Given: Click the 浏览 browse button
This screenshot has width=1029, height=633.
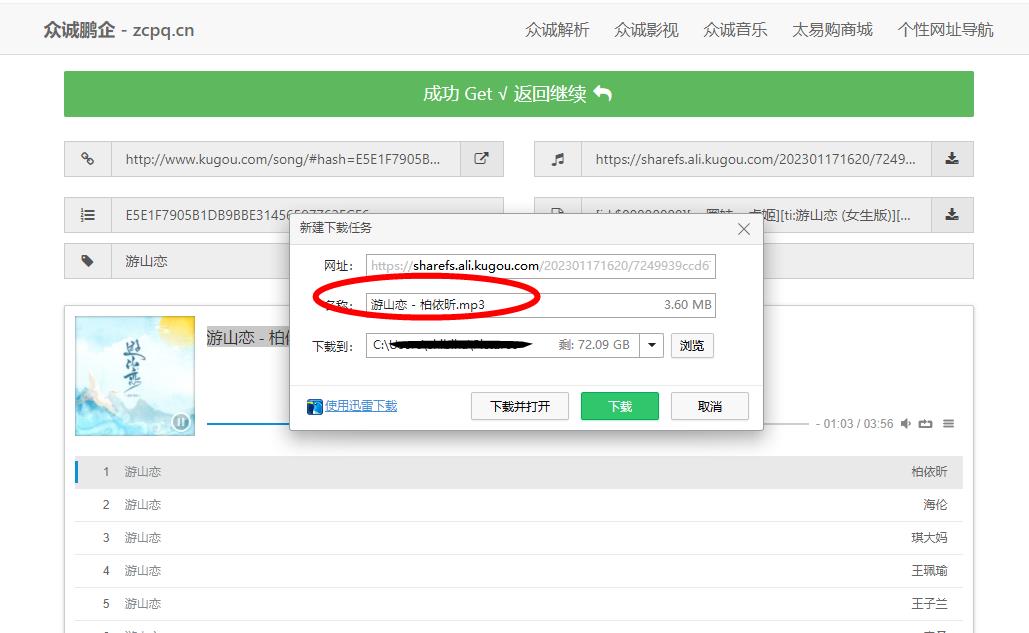Looking at the screenshot, I should (692, 346).
